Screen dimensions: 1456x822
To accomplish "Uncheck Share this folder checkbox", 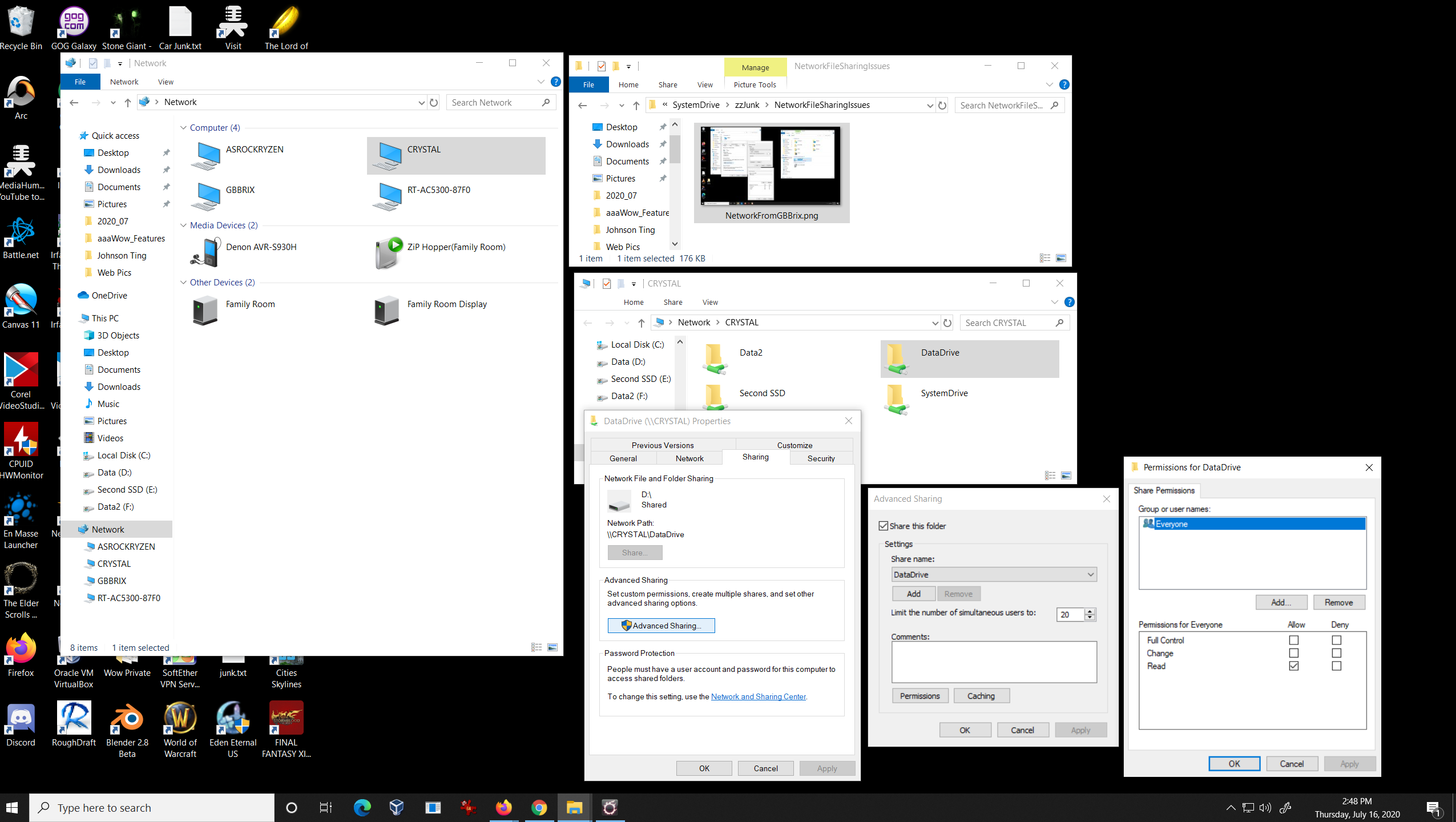I will (x=884, y=526).
